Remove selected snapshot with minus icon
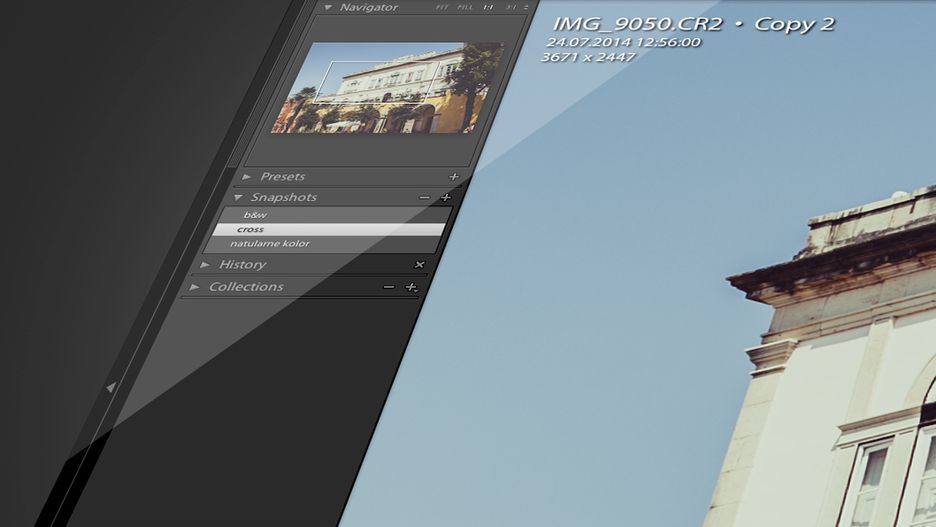The width and height of the screenshot is (936, 527). (x=424, y=198)
